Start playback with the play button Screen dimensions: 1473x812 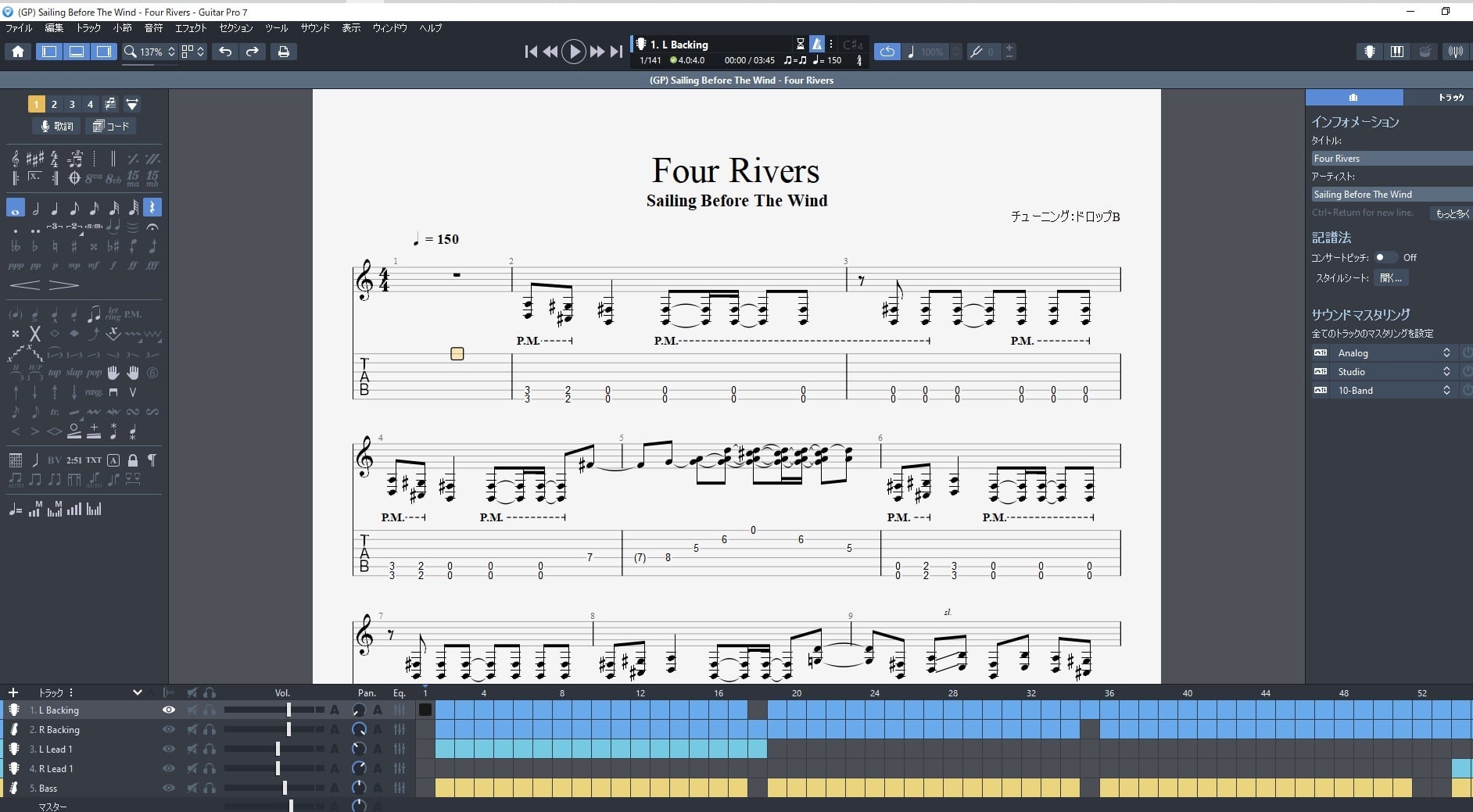pyautogui.click(x=574, y=52)
